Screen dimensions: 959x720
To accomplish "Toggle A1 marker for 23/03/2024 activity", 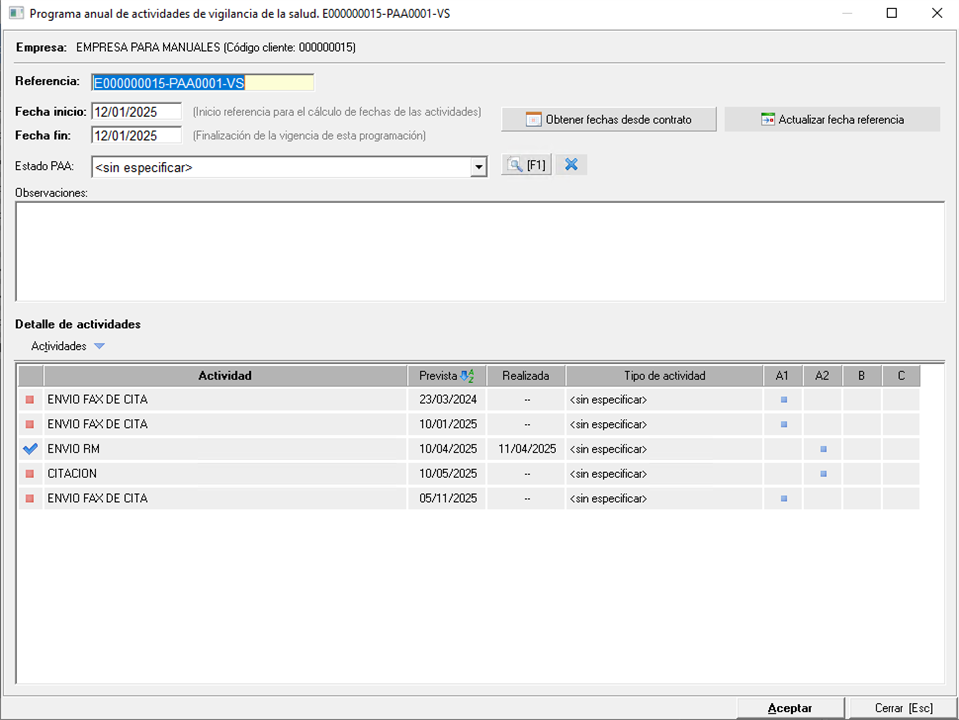I will point(783,400).
